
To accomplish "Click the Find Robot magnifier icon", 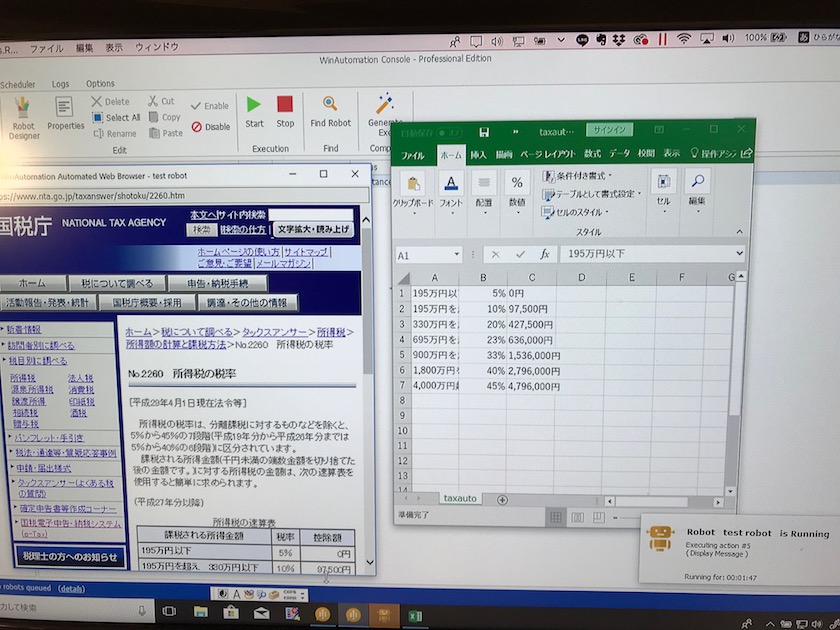I will click(330, 103).
